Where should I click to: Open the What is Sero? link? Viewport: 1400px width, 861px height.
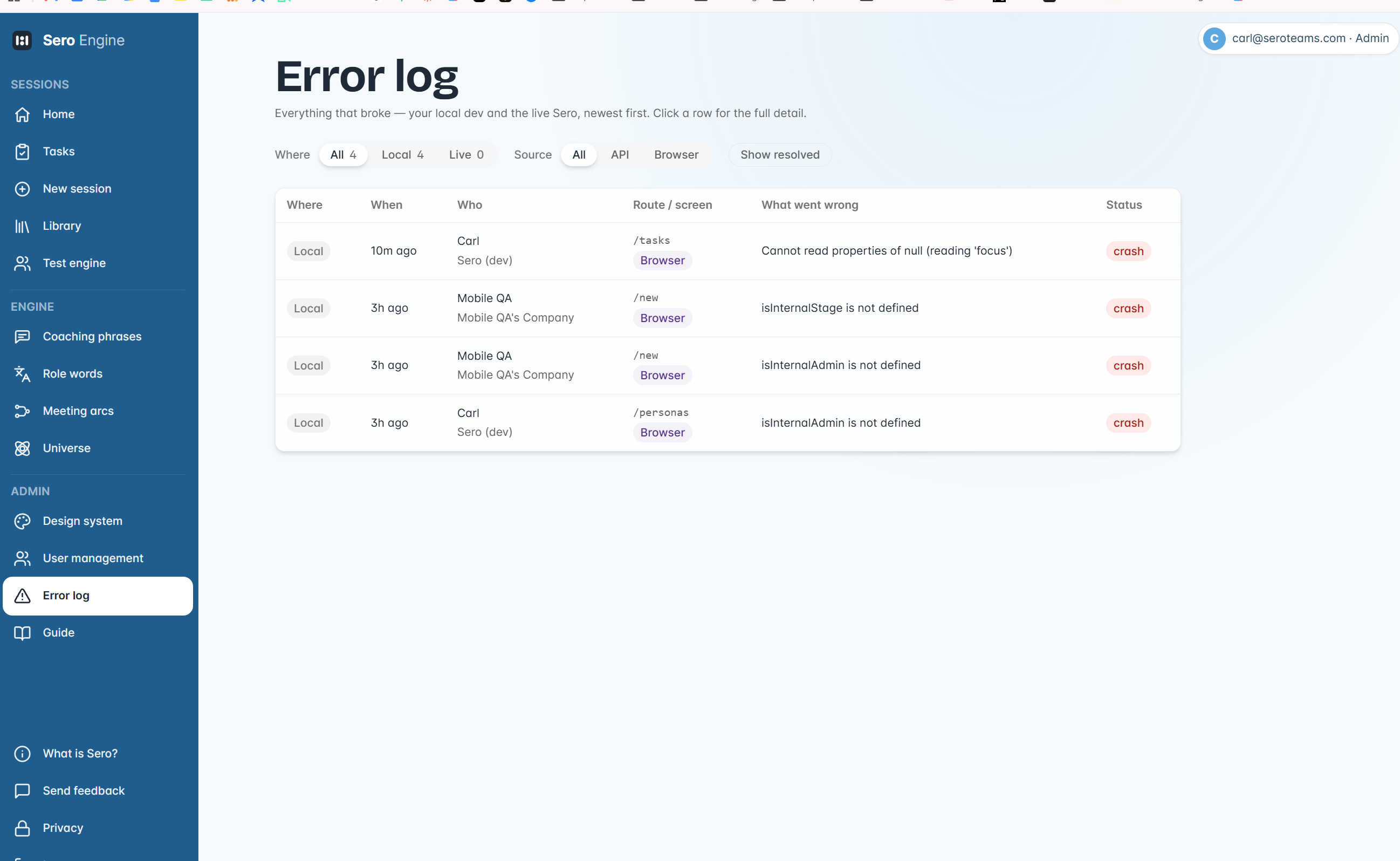(x=98, y=753)
